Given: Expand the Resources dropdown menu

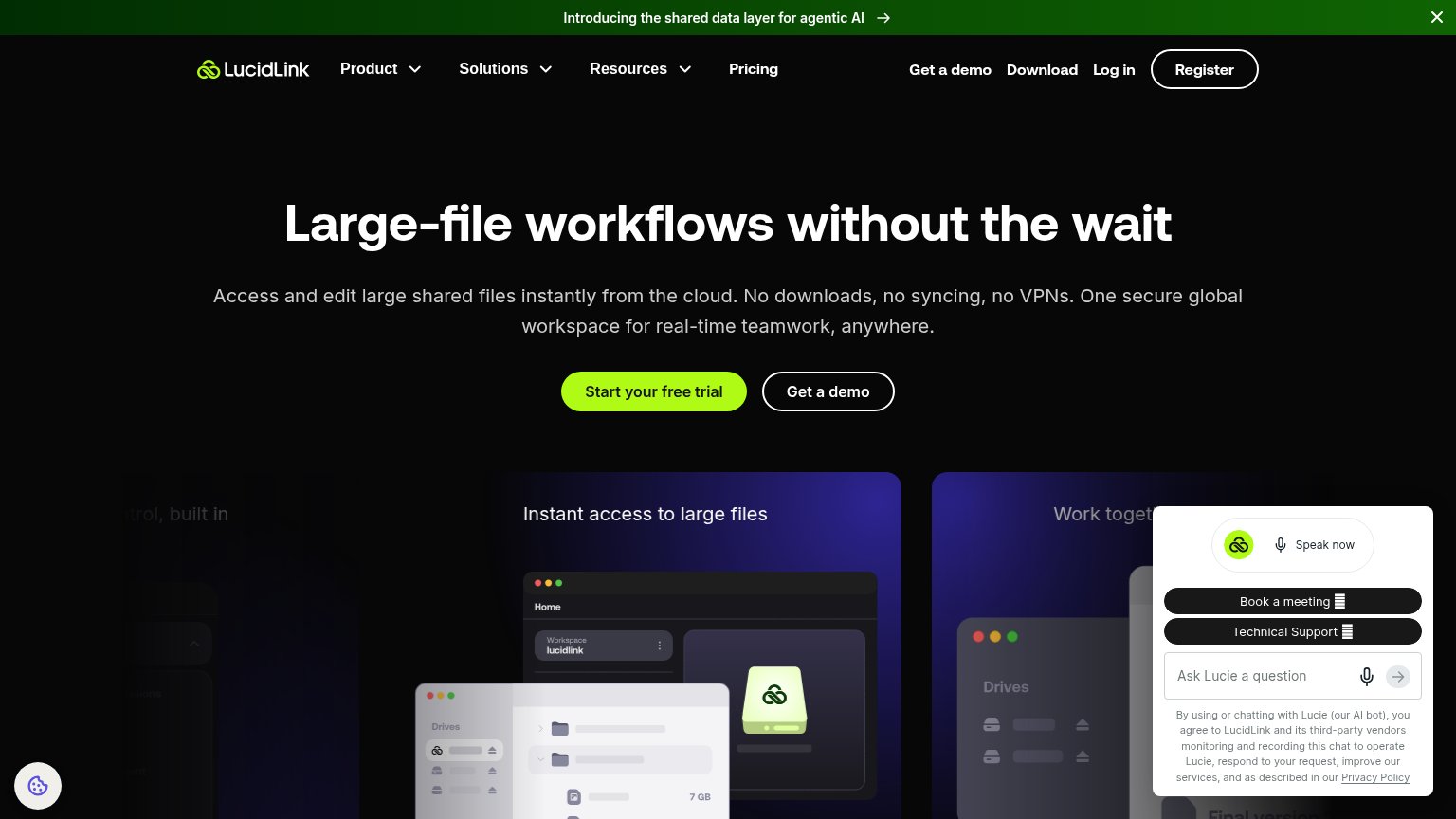Looking at the screenshot, I should [x=641, y=69].
